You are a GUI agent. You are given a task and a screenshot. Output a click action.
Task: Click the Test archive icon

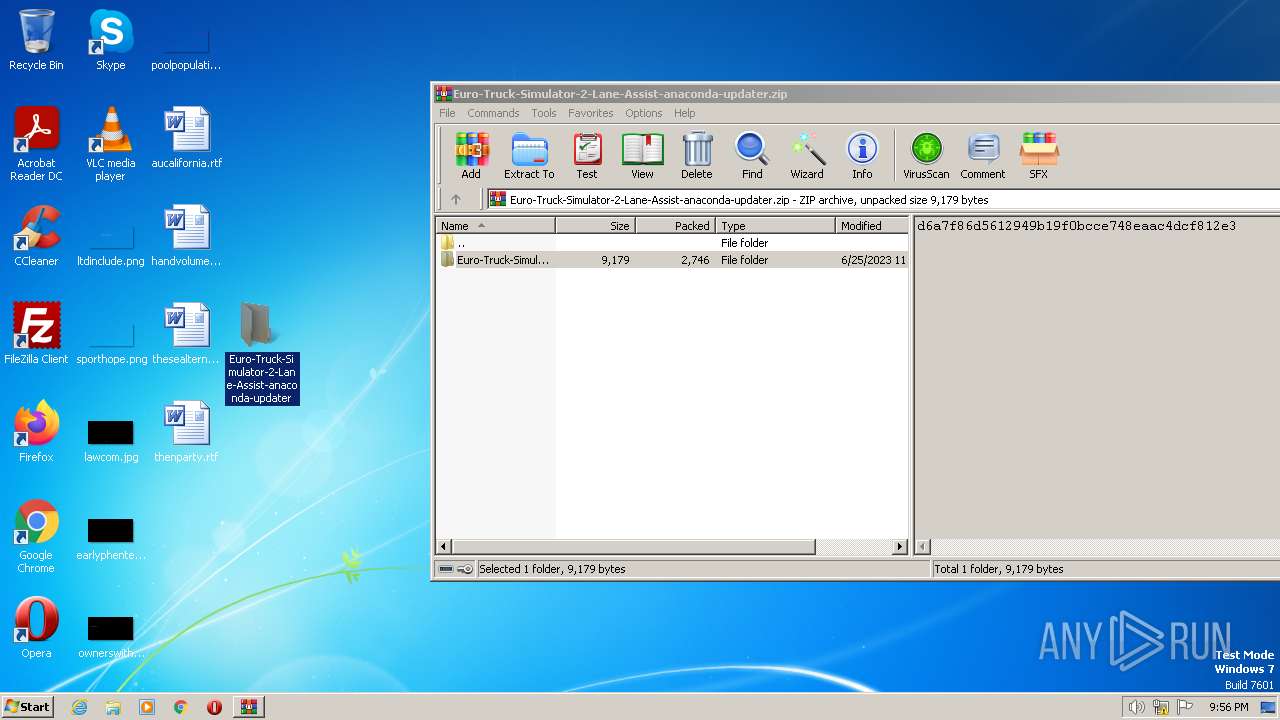(587, 156)
